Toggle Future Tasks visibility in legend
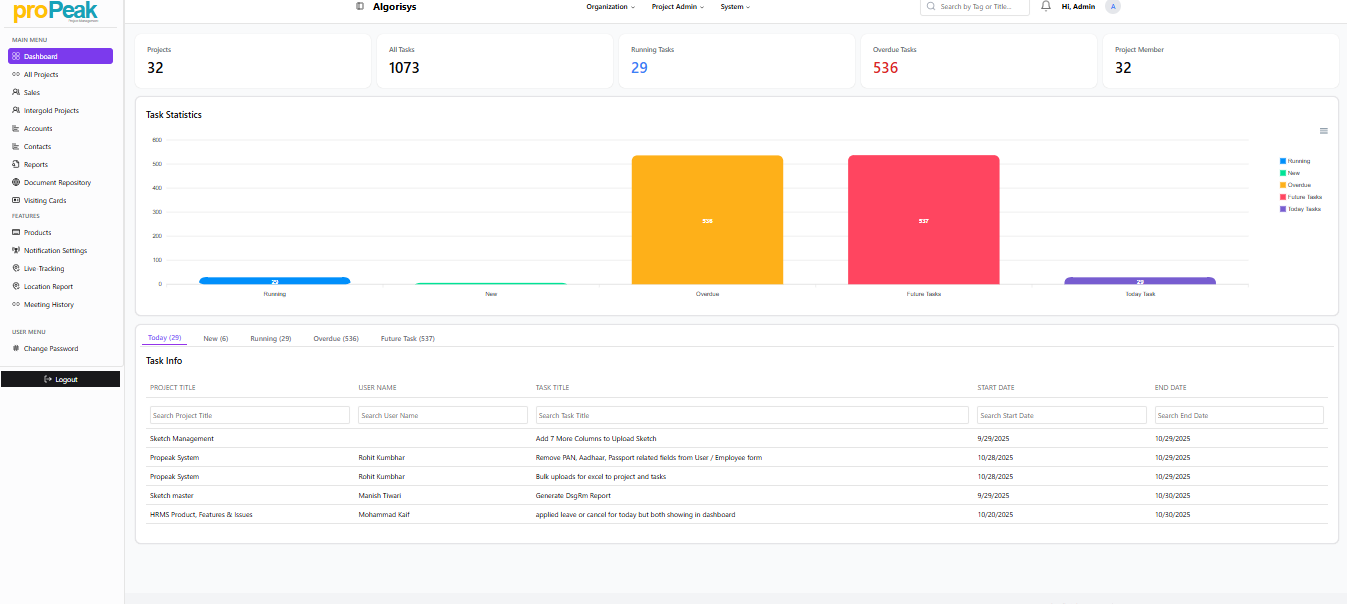Screen dimensions: 1347x604 point(1305,196)
